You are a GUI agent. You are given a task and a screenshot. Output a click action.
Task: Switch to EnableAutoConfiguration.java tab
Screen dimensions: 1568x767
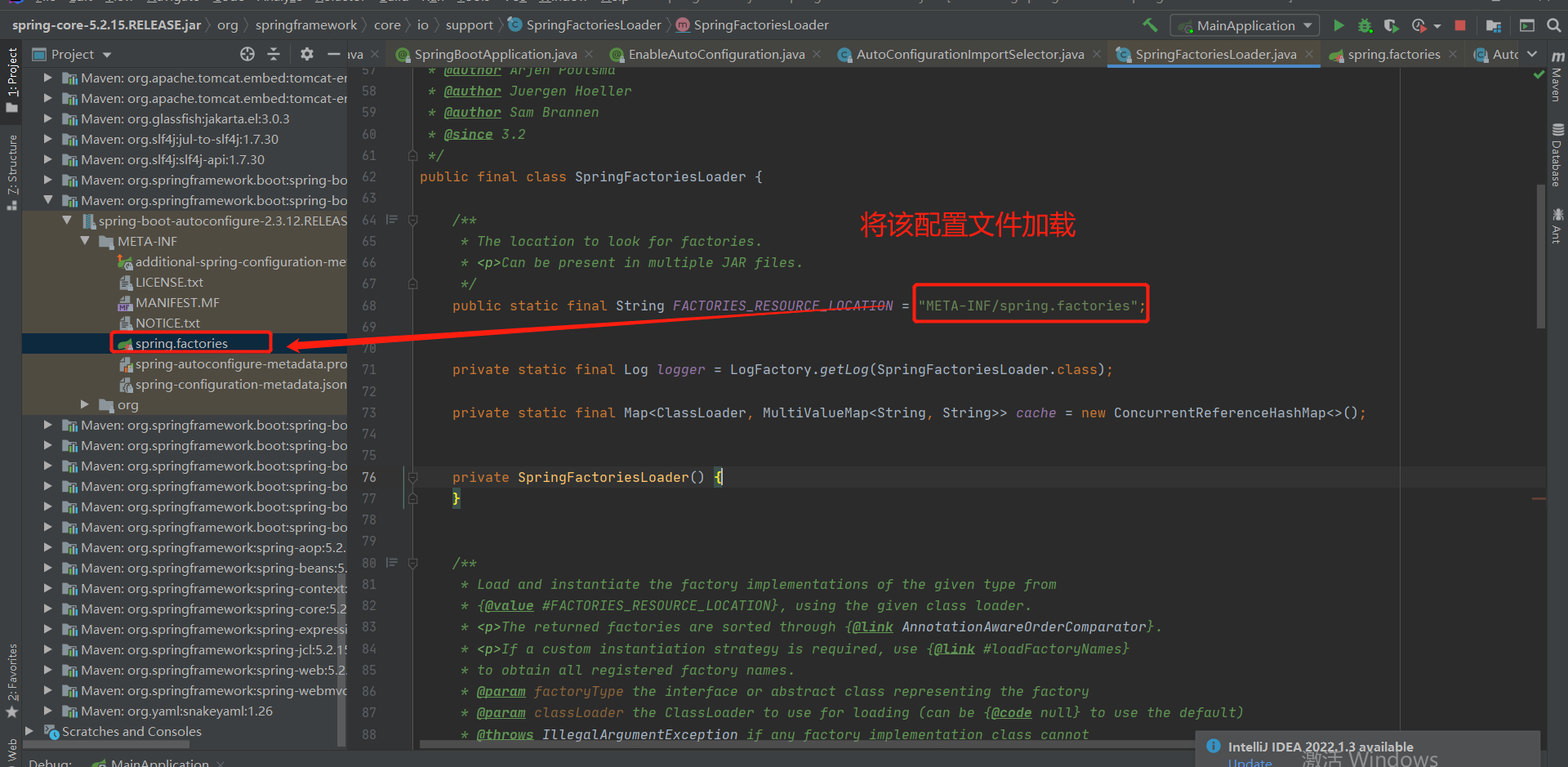(715, 54)
